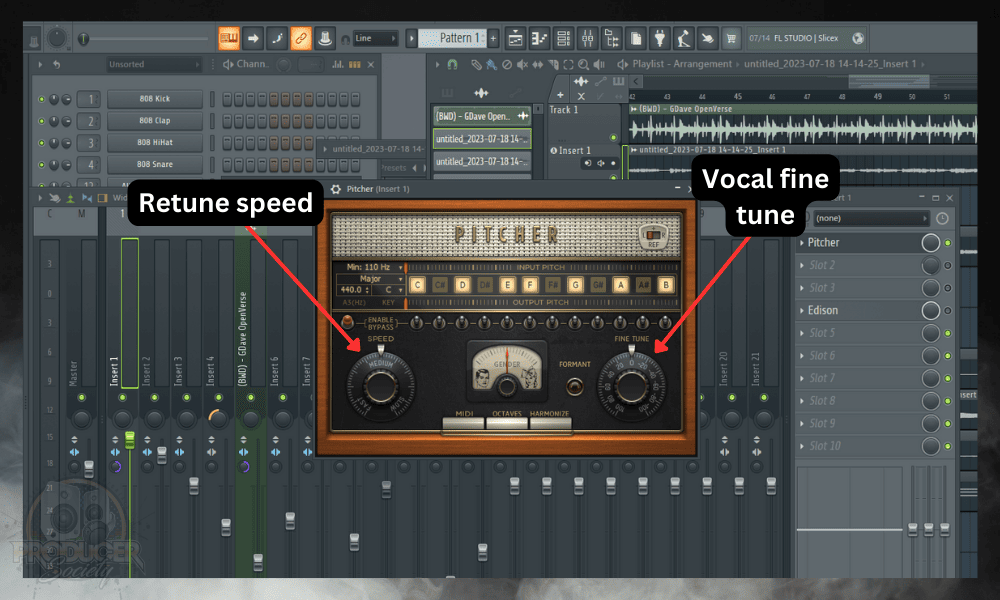
Task: Click the 808 Snare channel button
Action: click(154, 165)
